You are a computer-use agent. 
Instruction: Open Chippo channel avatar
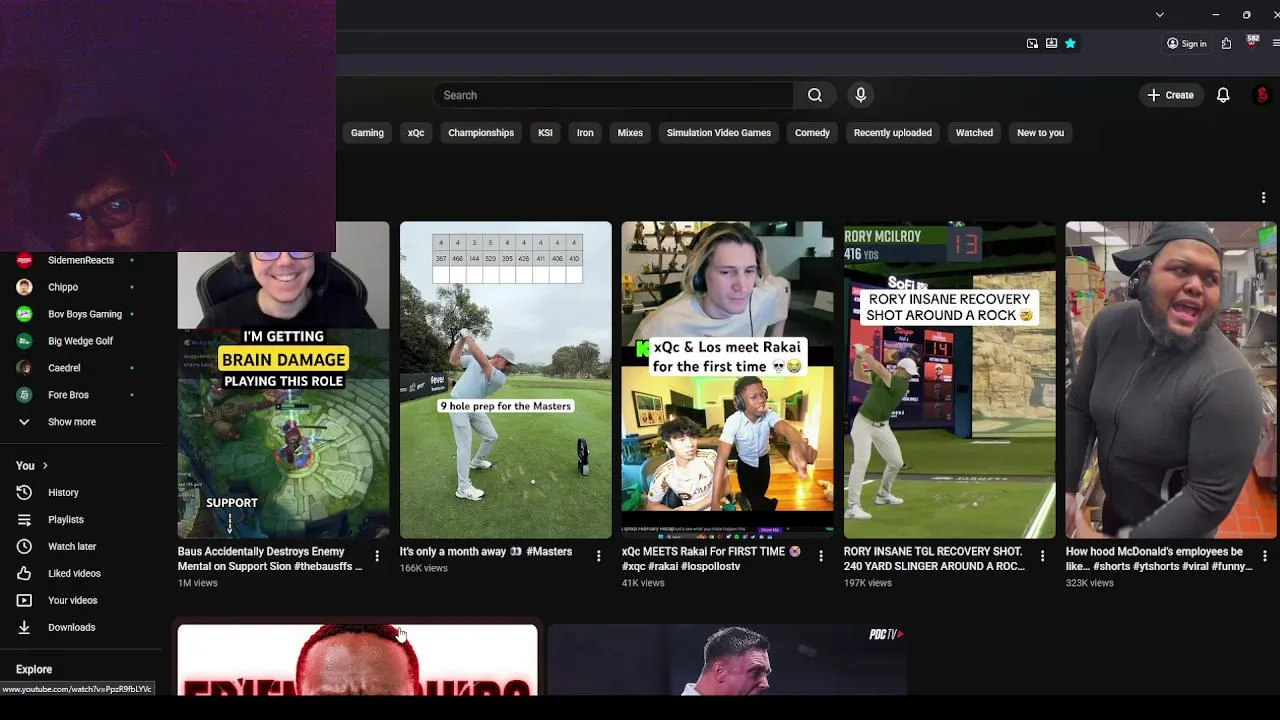tap(24, 287)
